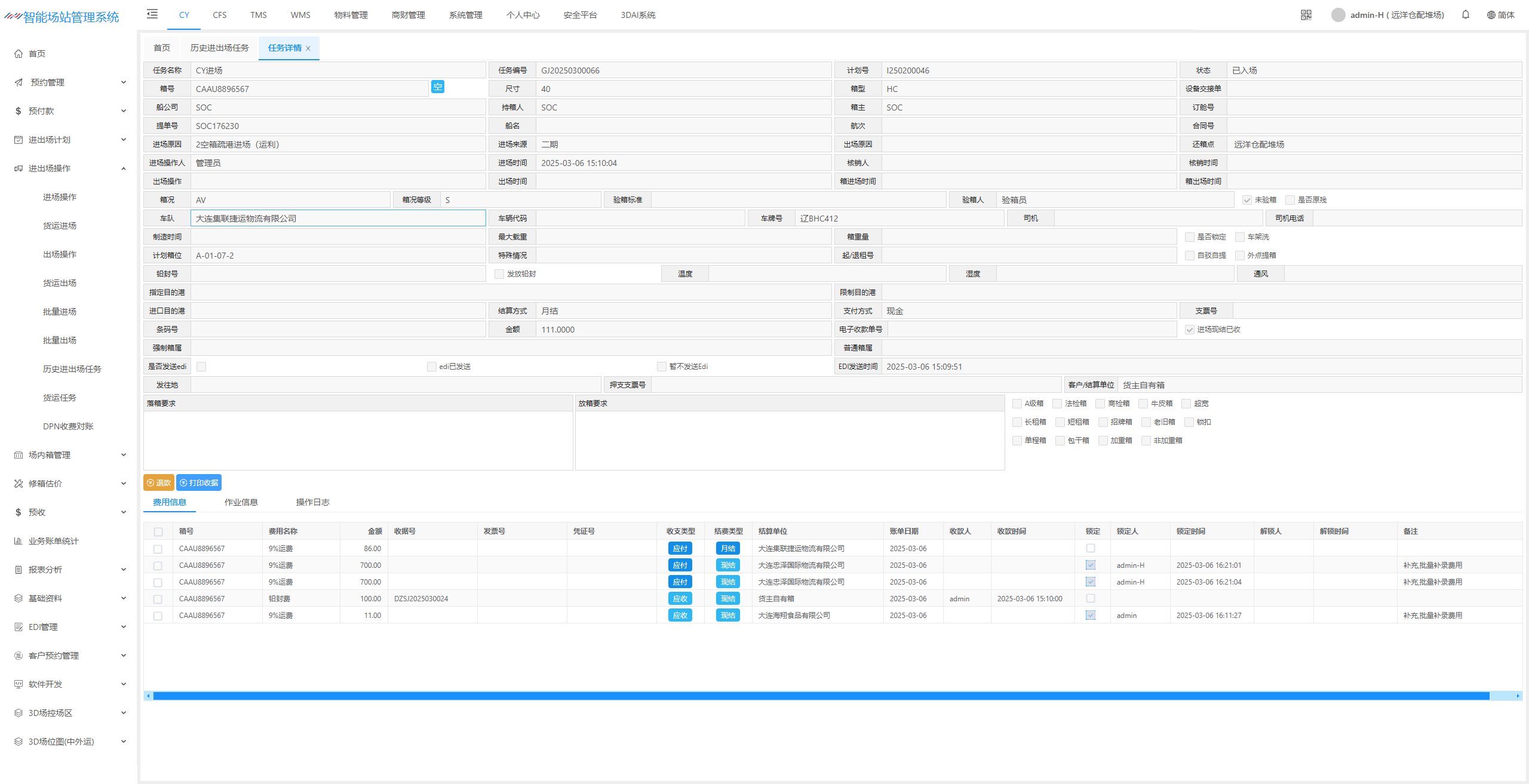Open the WMS top menu

[x=300, y=15]
